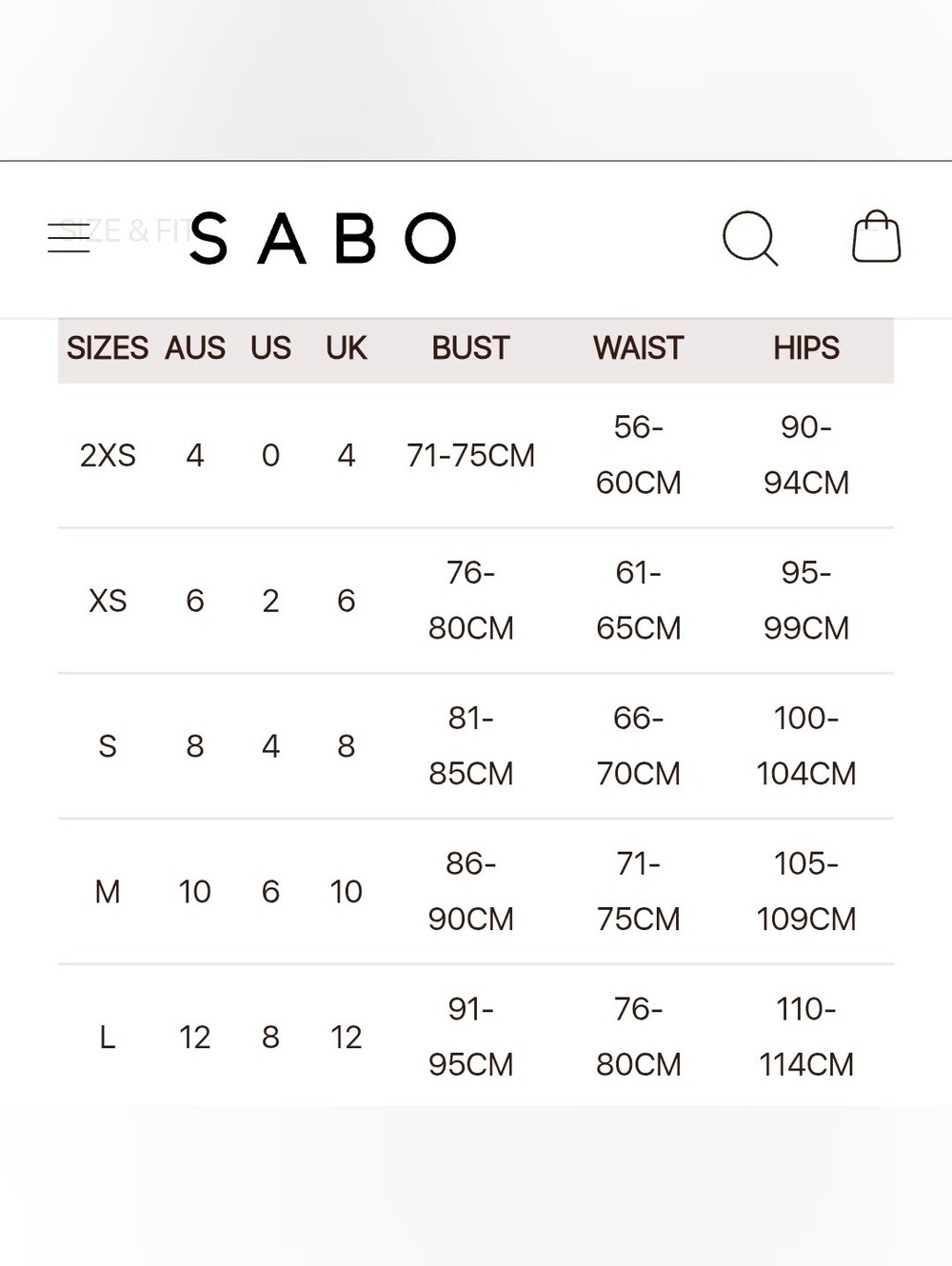Image resolution: width=952 pixels, height=1266 pixels.
Task: Click the 100-104CM hips measurement
Action: point(805,746)
